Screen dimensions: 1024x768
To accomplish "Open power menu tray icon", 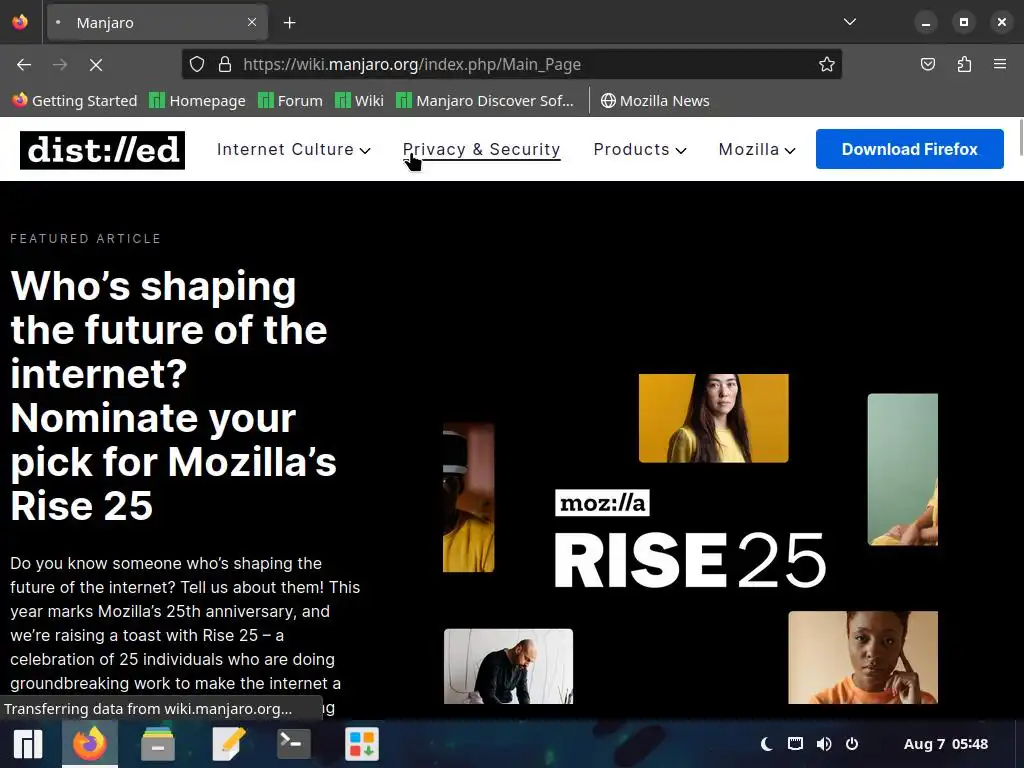I will click(x=852, y=744).
